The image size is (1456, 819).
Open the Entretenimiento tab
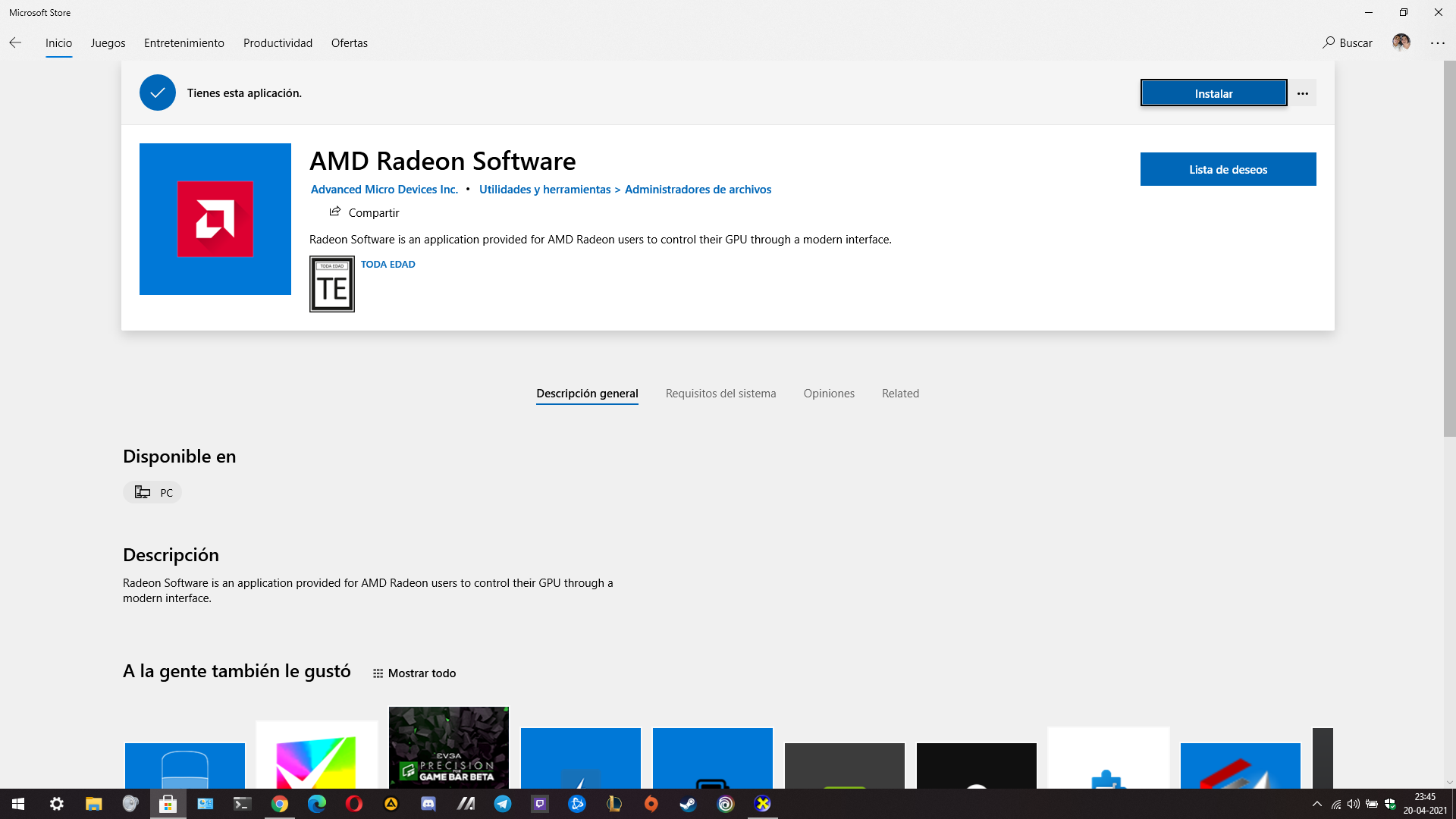click(184, 43)
